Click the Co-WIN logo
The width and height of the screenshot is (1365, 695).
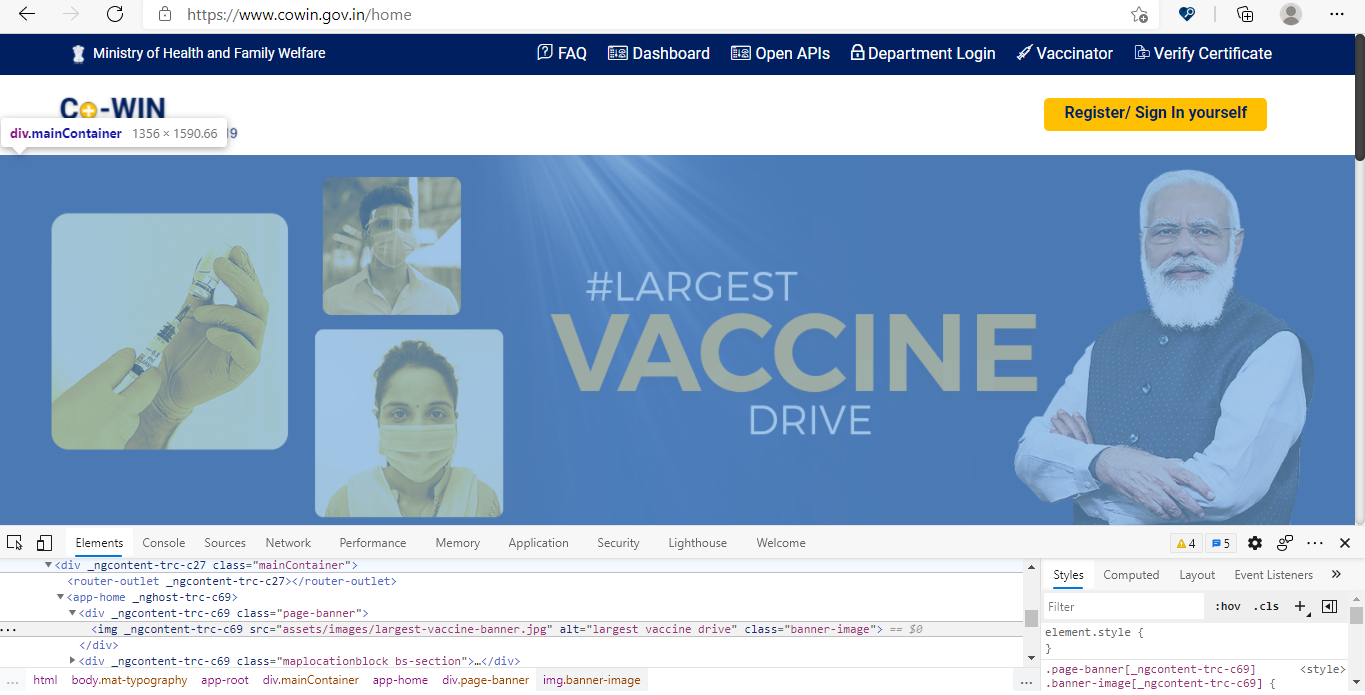pos(113,108)
